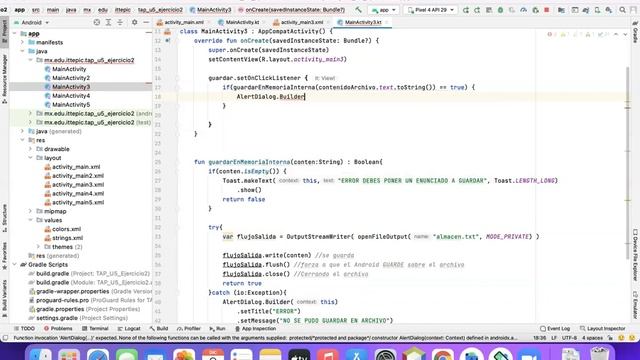Open activity_main4.xml in layout folder
Viewport: 640px width, 360px height.
tap(78, 193)
